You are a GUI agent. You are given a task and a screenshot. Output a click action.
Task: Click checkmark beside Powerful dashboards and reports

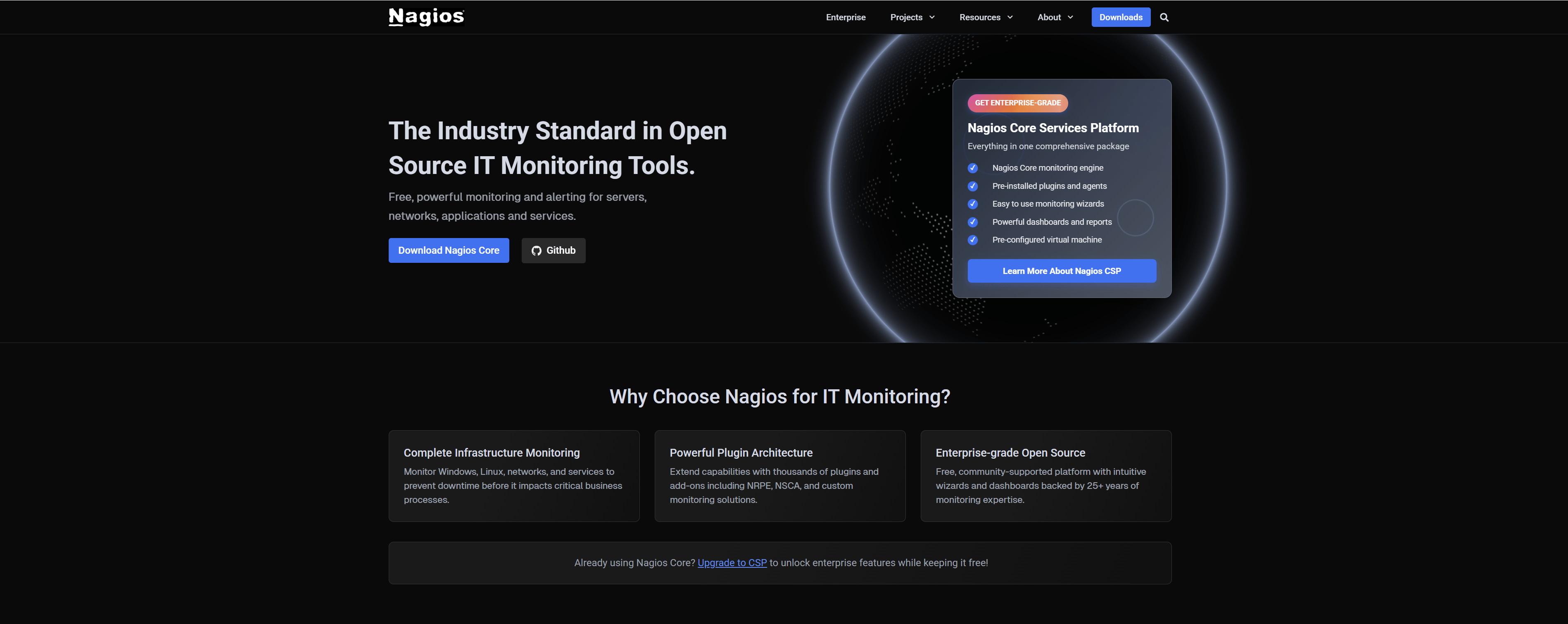click(973, 222)
